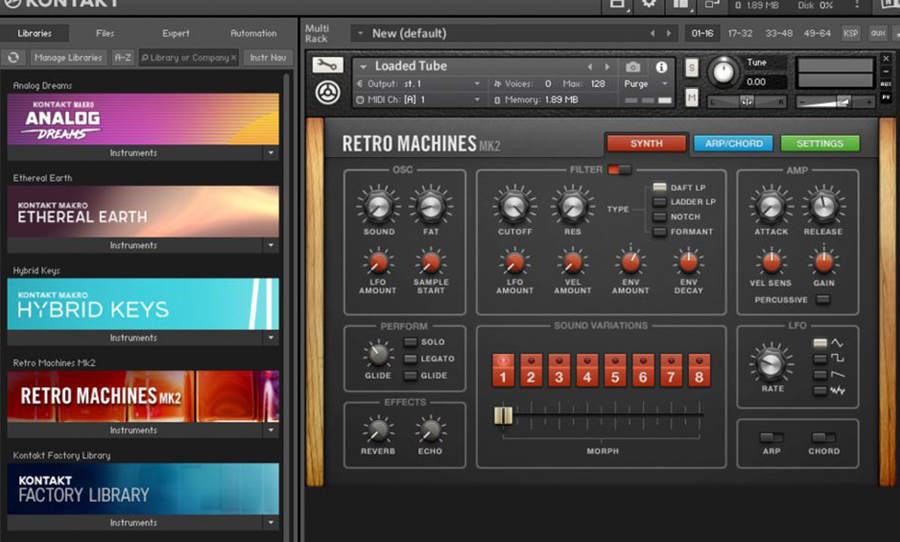Click the KSP script button in the rack header
Image resolution: width=900 pixels, height=542 pixels.
click(850, 33)
